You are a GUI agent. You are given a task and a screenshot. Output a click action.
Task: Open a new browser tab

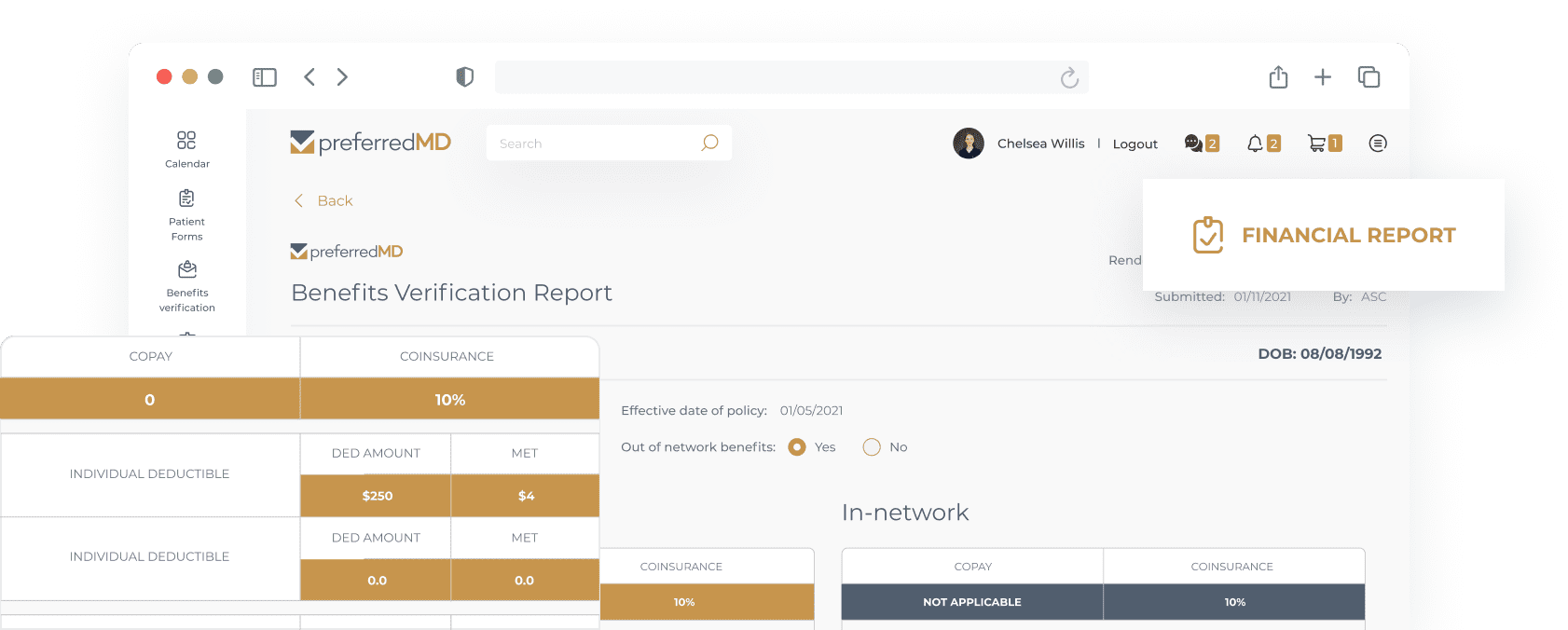[1322, 77]
